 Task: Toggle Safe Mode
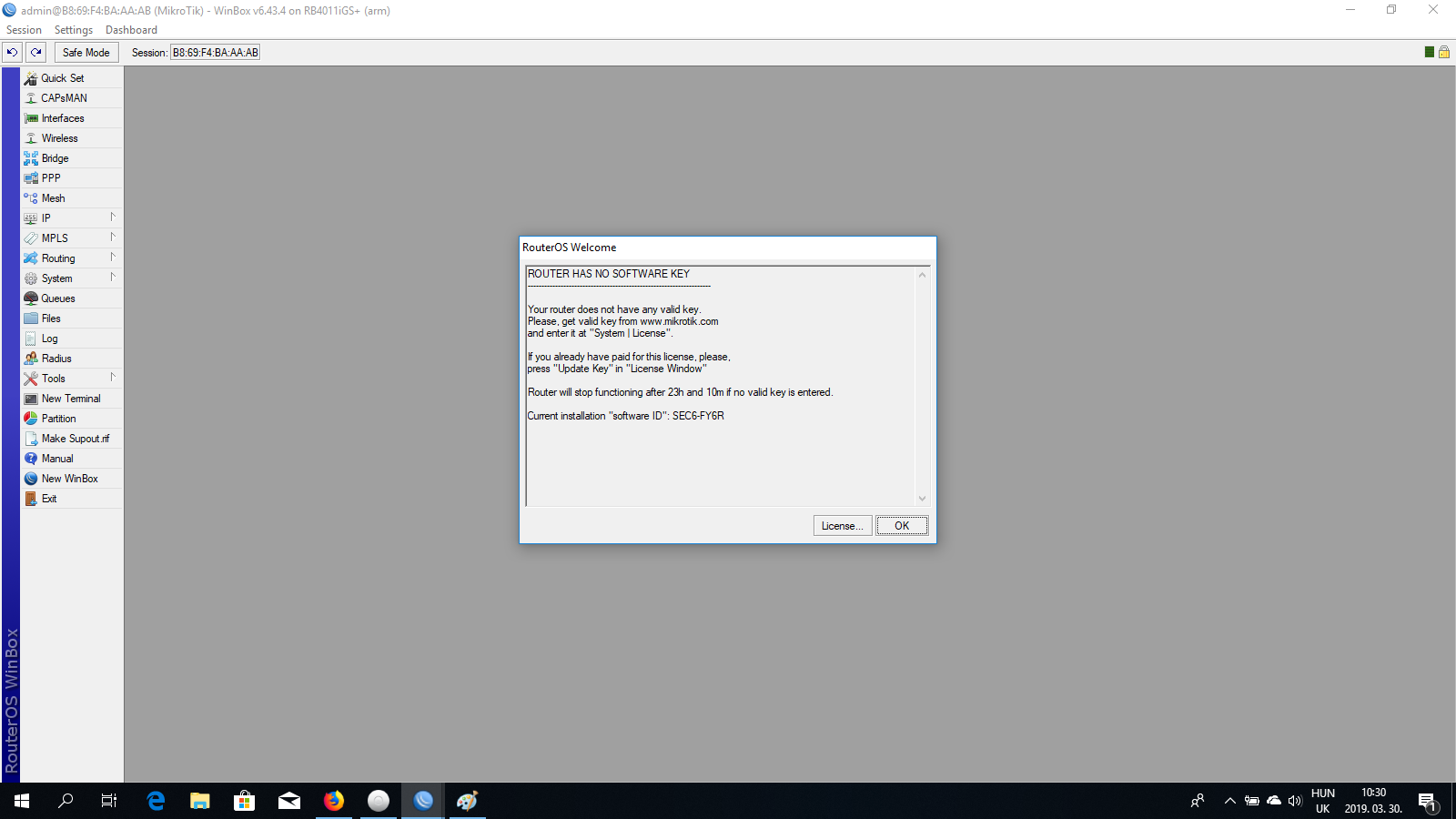click(x=86, y=52)
